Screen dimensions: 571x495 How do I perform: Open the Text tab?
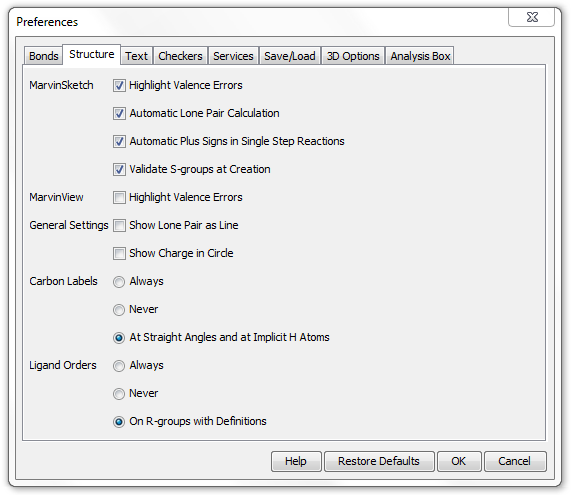(136, 56)
